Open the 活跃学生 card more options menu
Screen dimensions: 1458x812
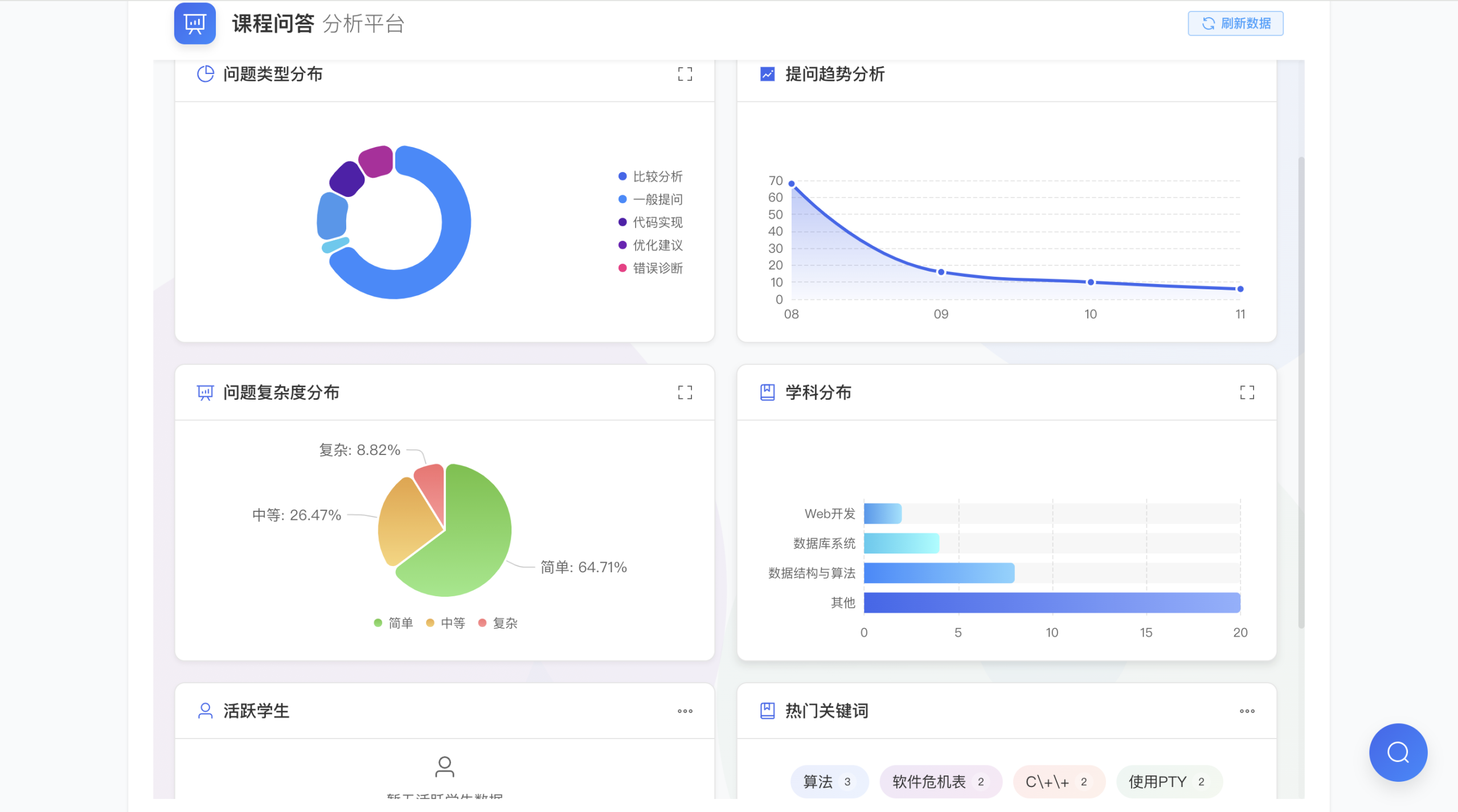685,711
